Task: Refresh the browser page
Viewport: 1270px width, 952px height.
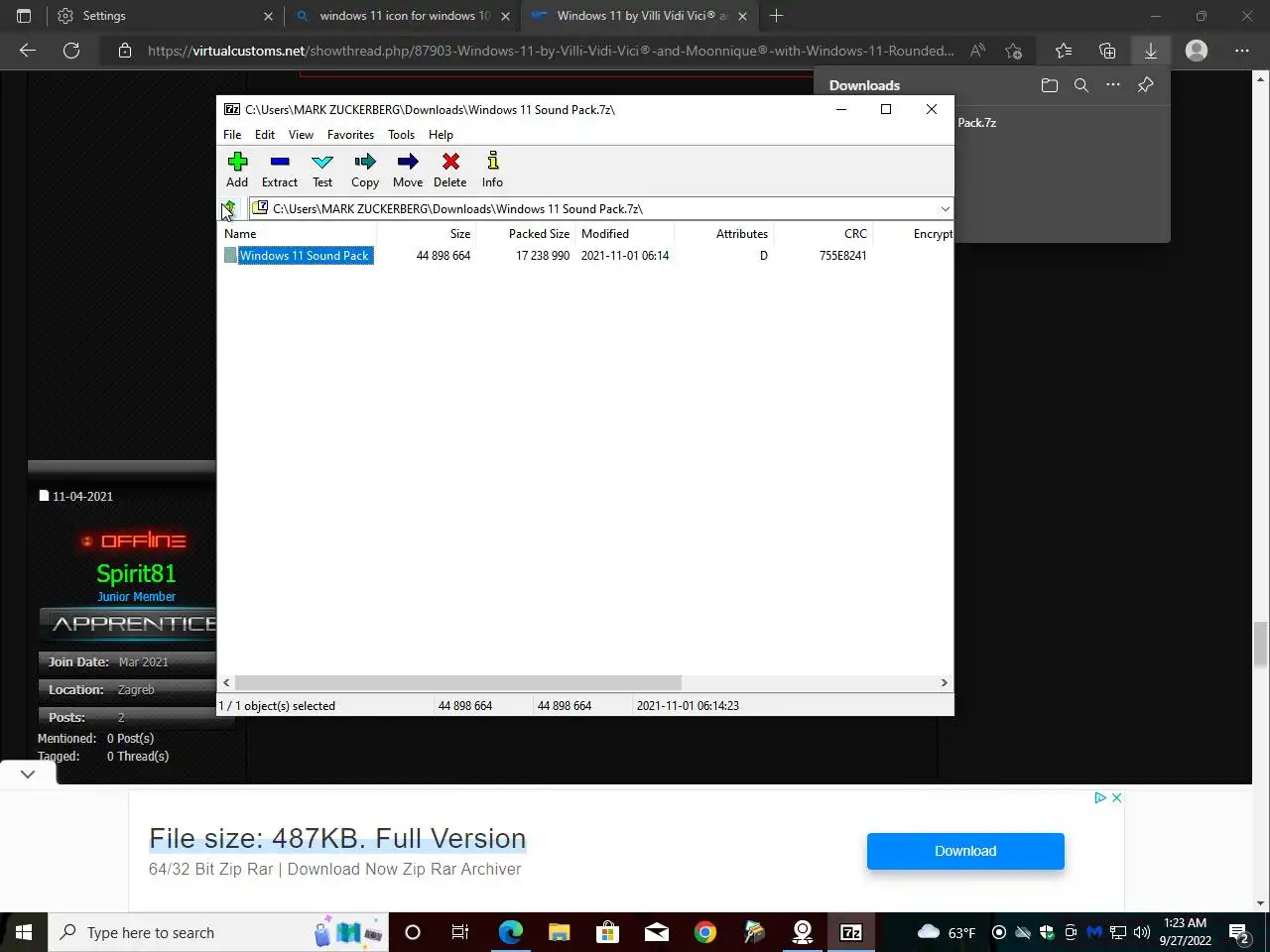Action: point(71,51)
